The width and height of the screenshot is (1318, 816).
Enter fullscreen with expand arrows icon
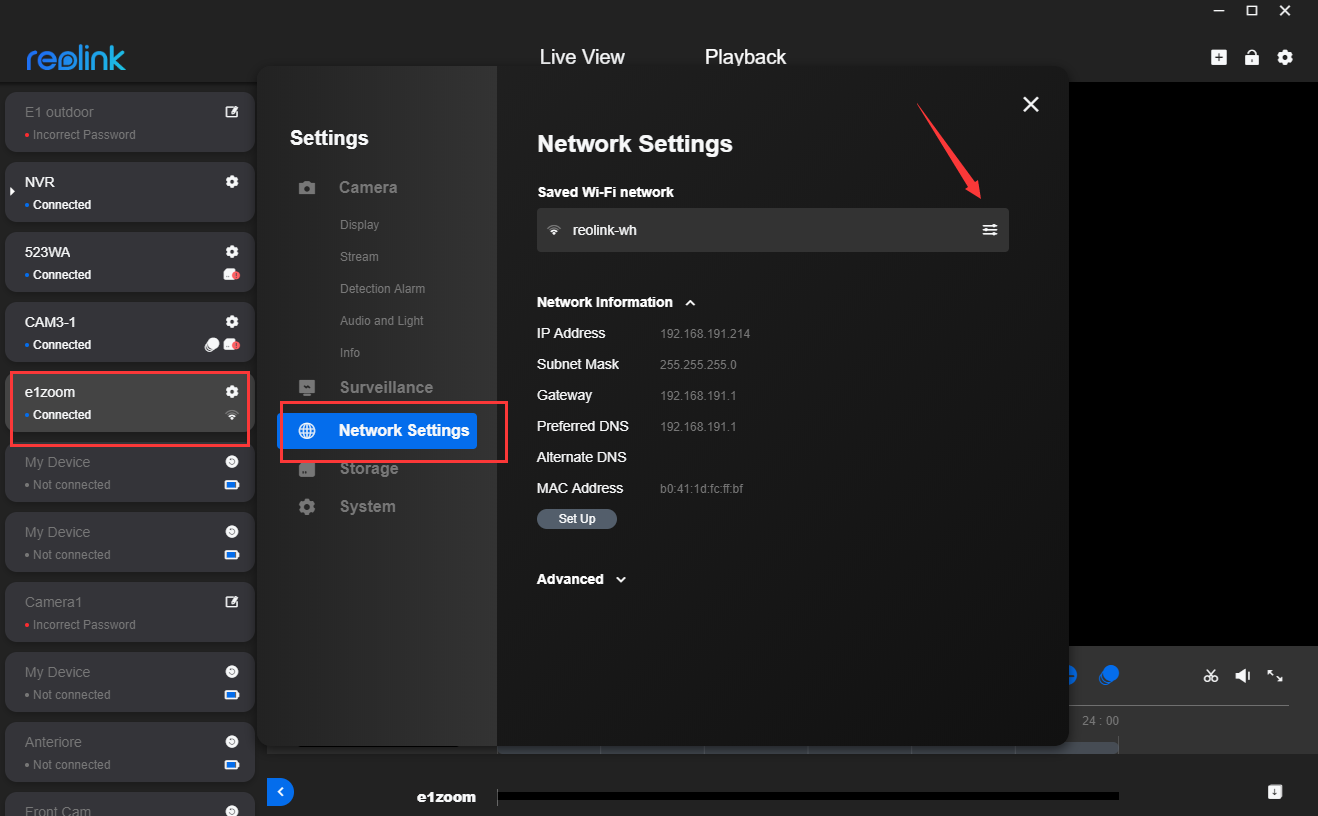click(x=1275, y=676)
